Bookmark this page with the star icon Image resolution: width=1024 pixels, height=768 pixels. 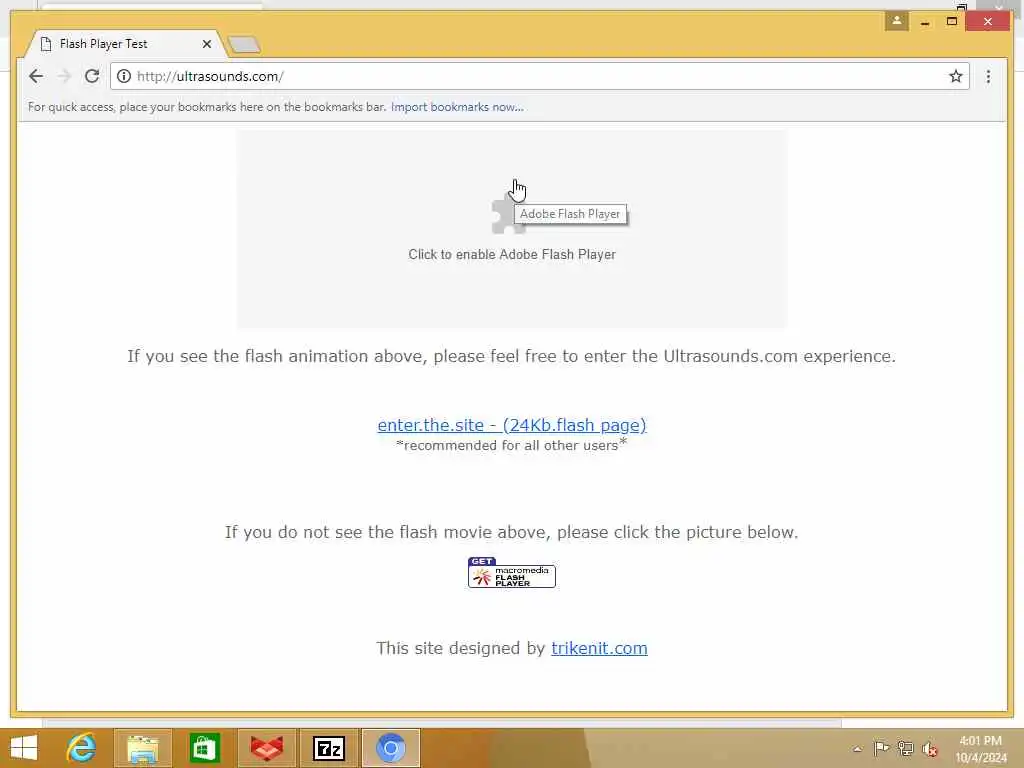point(955,76)
